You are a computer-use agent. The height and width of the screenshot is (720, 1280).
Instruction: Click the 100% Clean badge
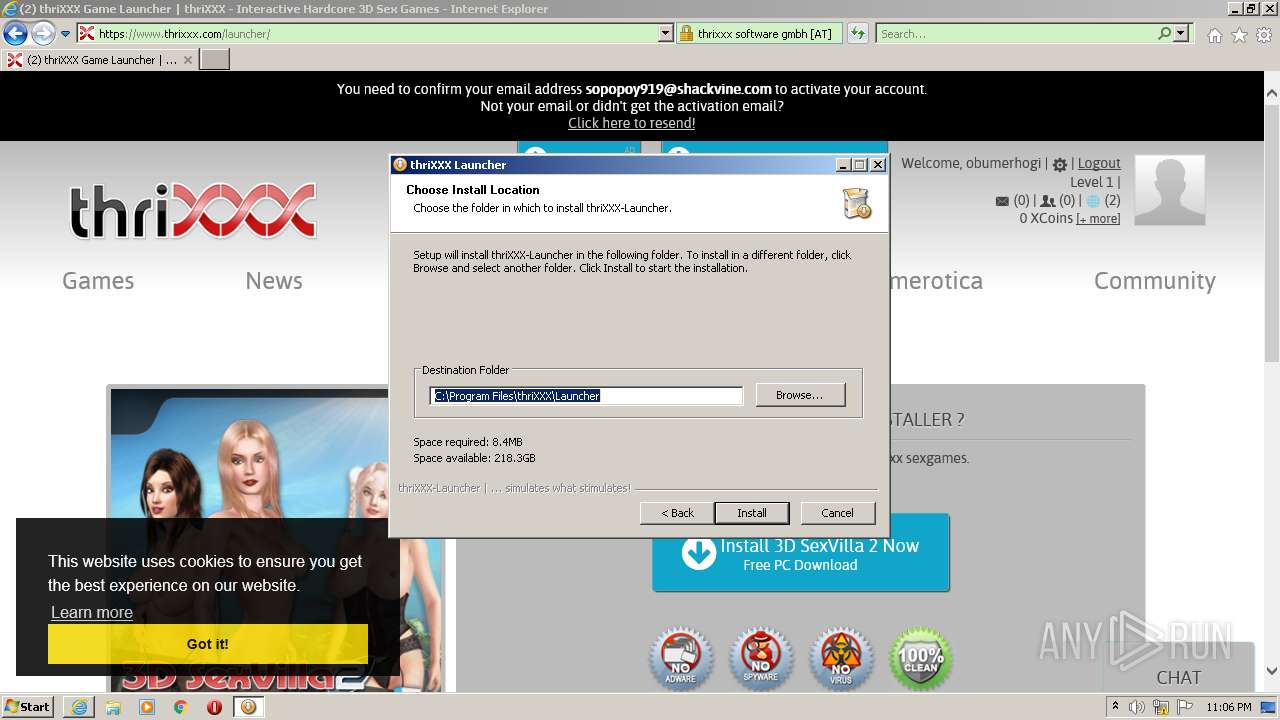(x=921, y=659)
